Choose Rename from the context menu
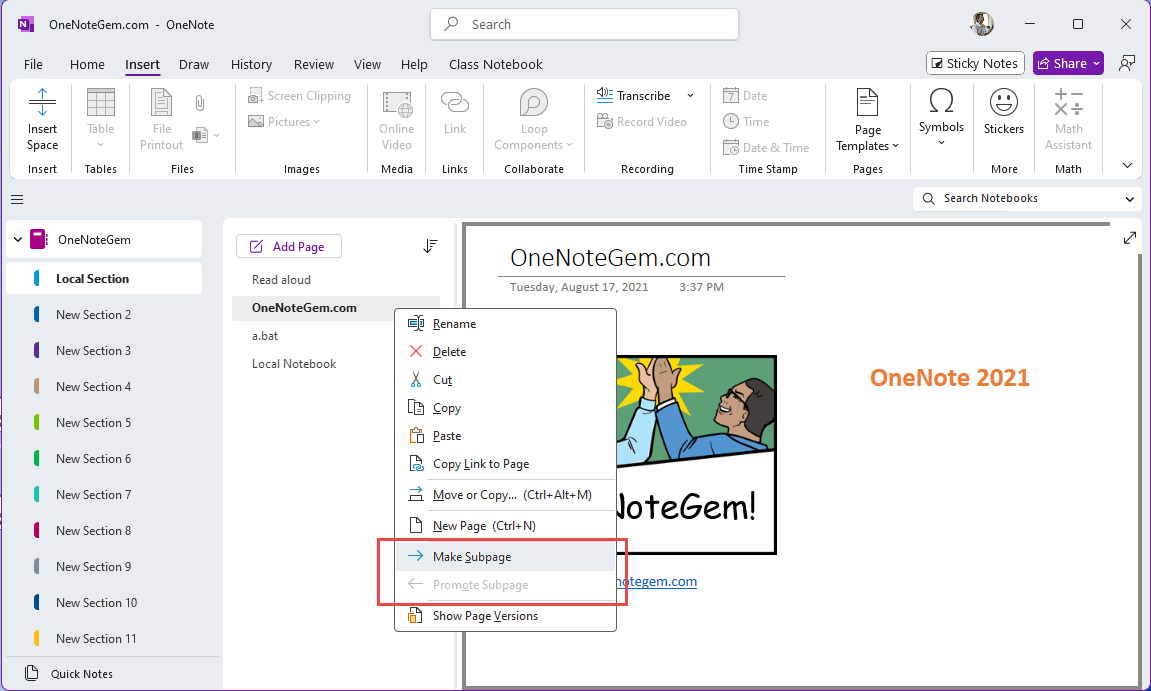 pyautogui.click(x=505, y=324)
